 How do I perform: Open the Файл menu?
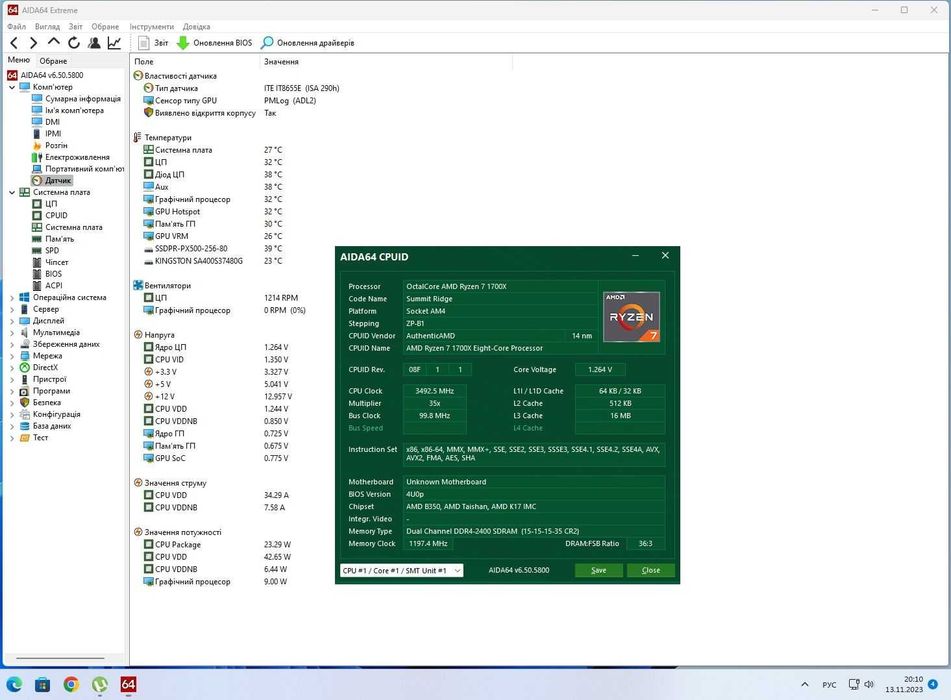click(x=16, y=27)
